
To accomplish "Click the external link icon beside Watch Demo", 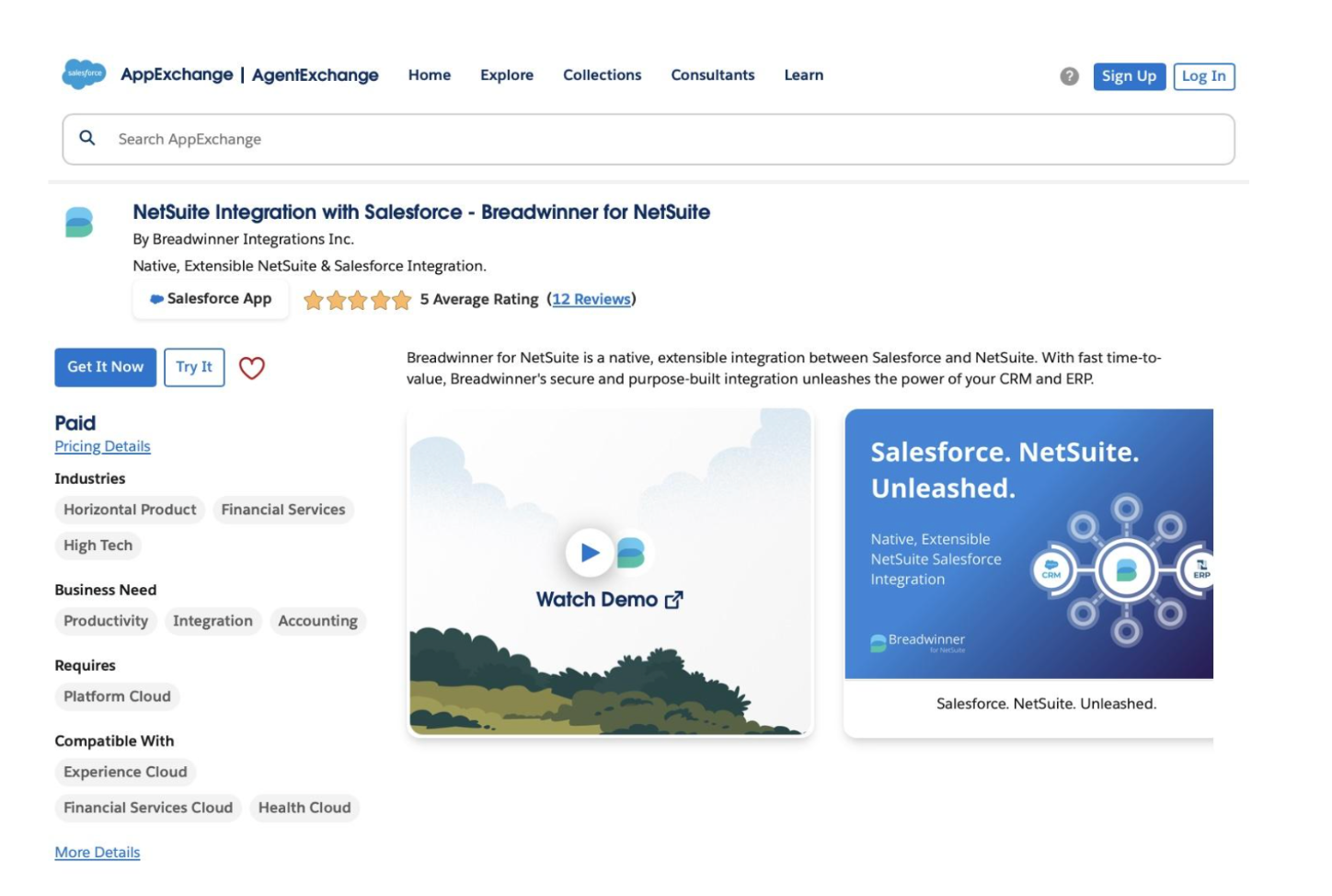I will coord(674,599).
